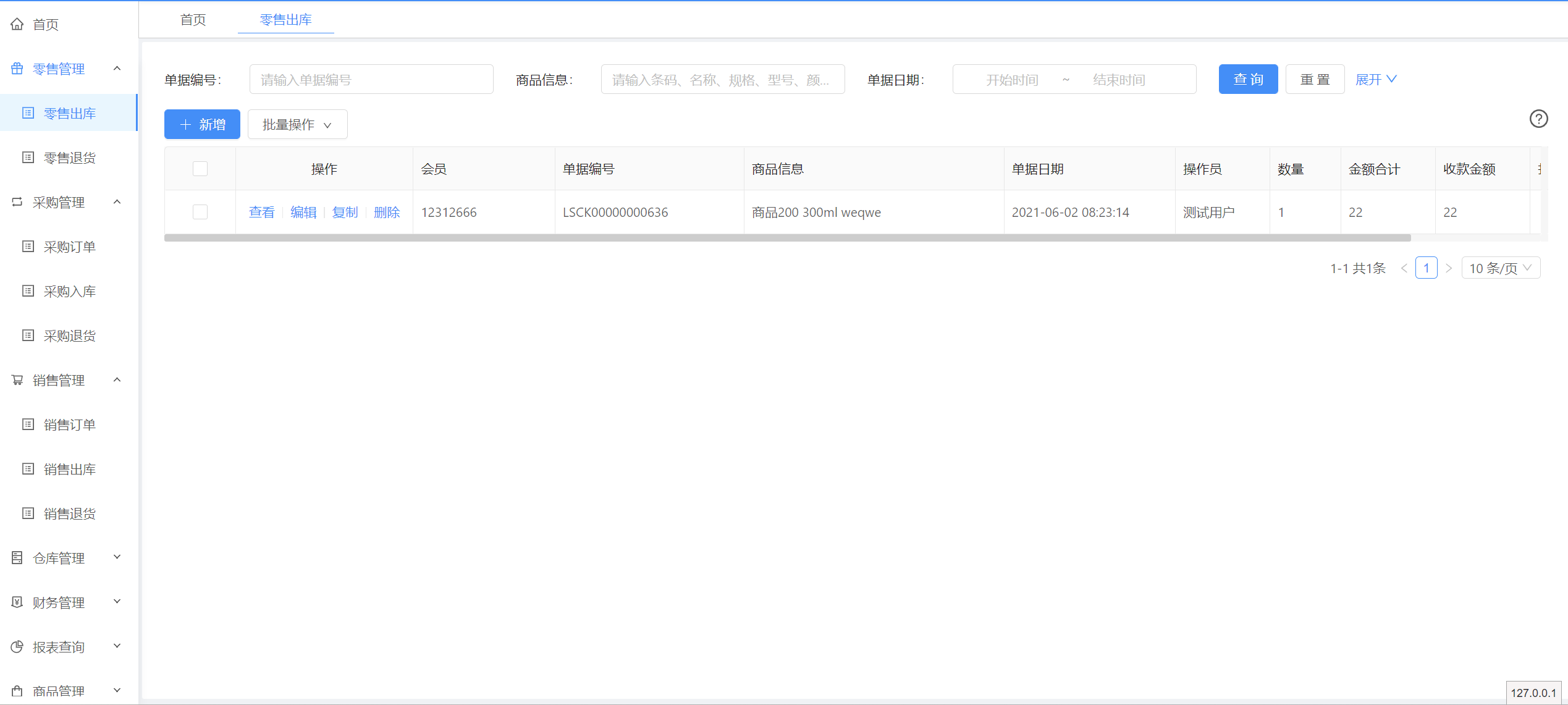The image size is (1568, 705).
Task: Select the 零售出库 item in sidebar
Action: (x=69, y=113)
